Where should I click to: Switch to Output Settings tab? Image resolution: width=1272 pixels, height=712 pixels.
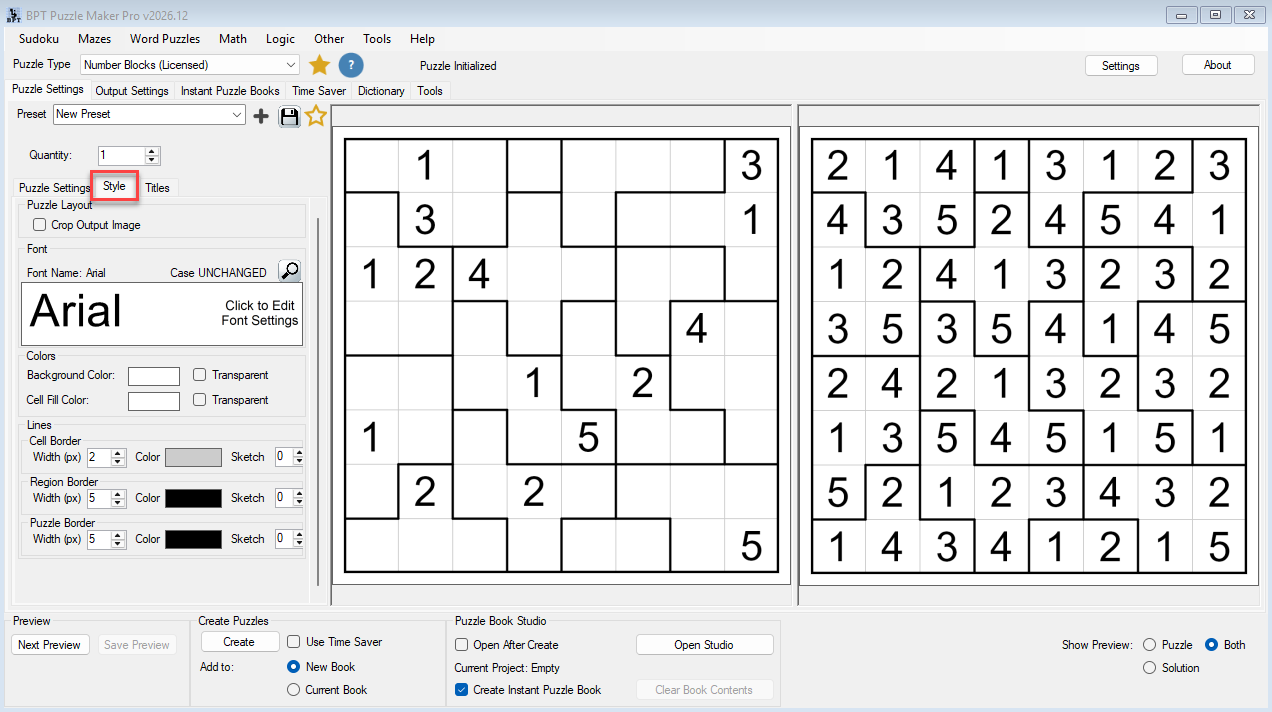coord(132,91)
